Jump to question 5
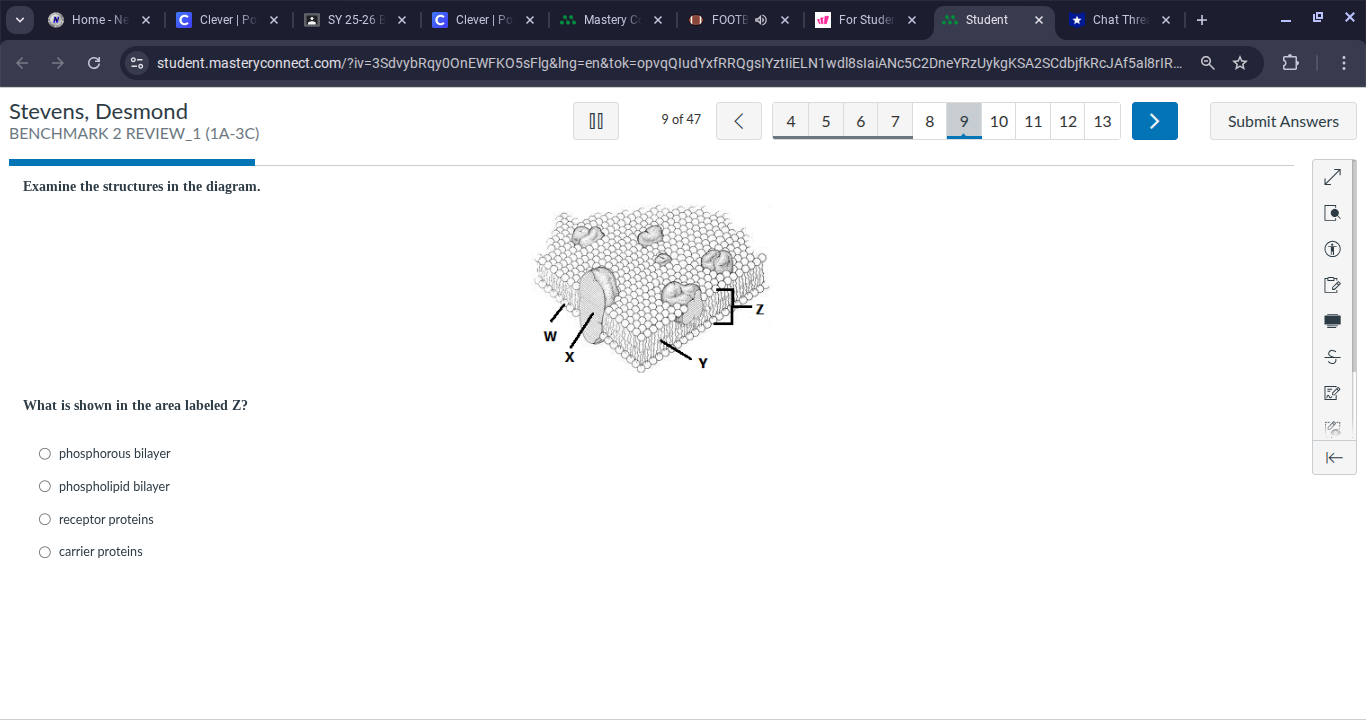Image resolution: width=1366 pixels, height=720 pixels. (826, 121)
